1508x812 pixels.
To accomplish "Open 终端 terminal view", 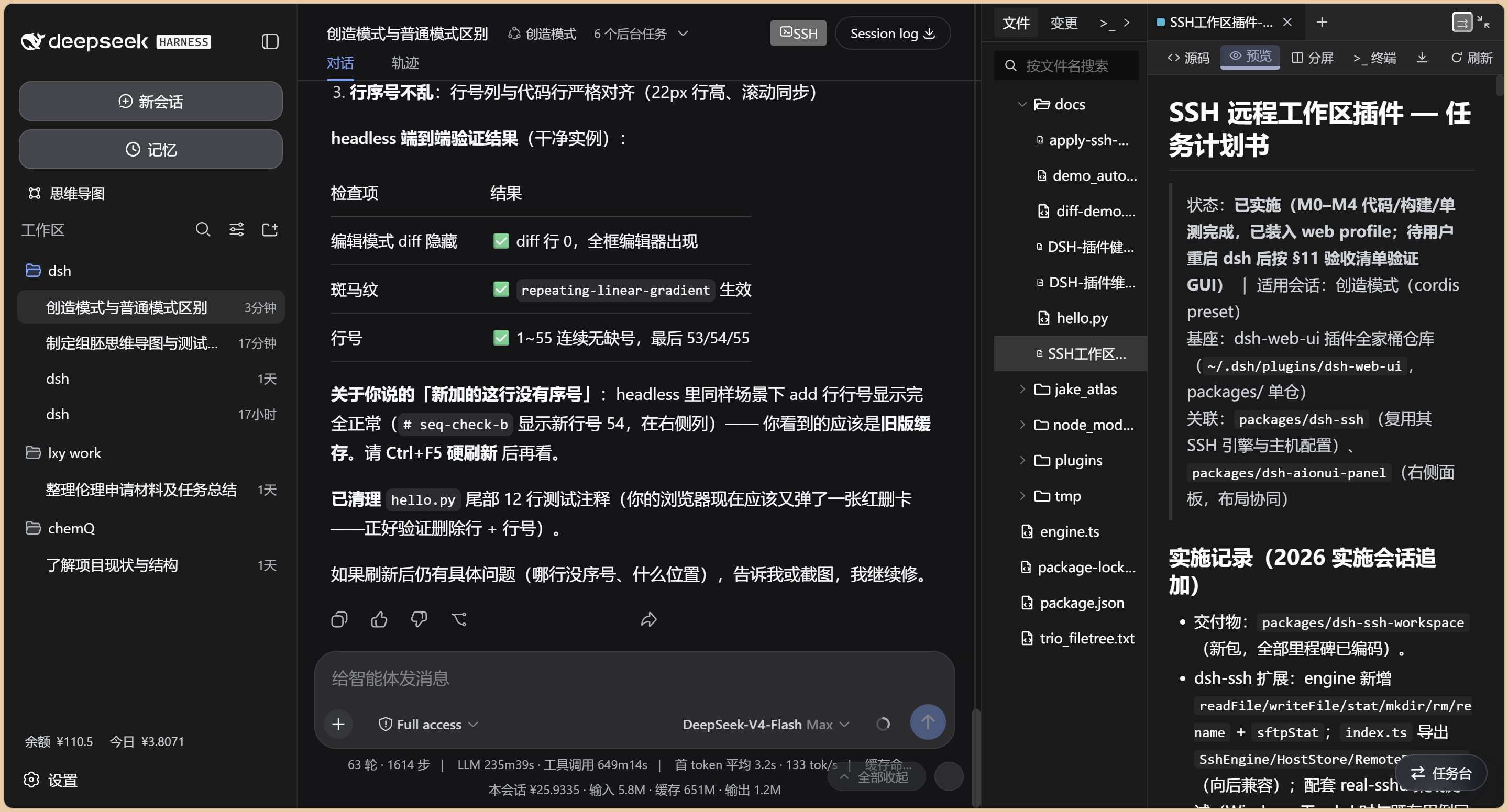I will [x=1374, y=58].
